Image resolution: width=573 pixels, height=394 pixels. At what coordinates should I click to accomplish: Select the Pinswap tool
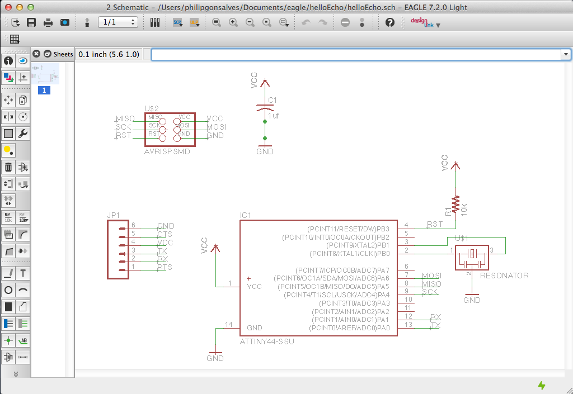click(x=8, y=184)
